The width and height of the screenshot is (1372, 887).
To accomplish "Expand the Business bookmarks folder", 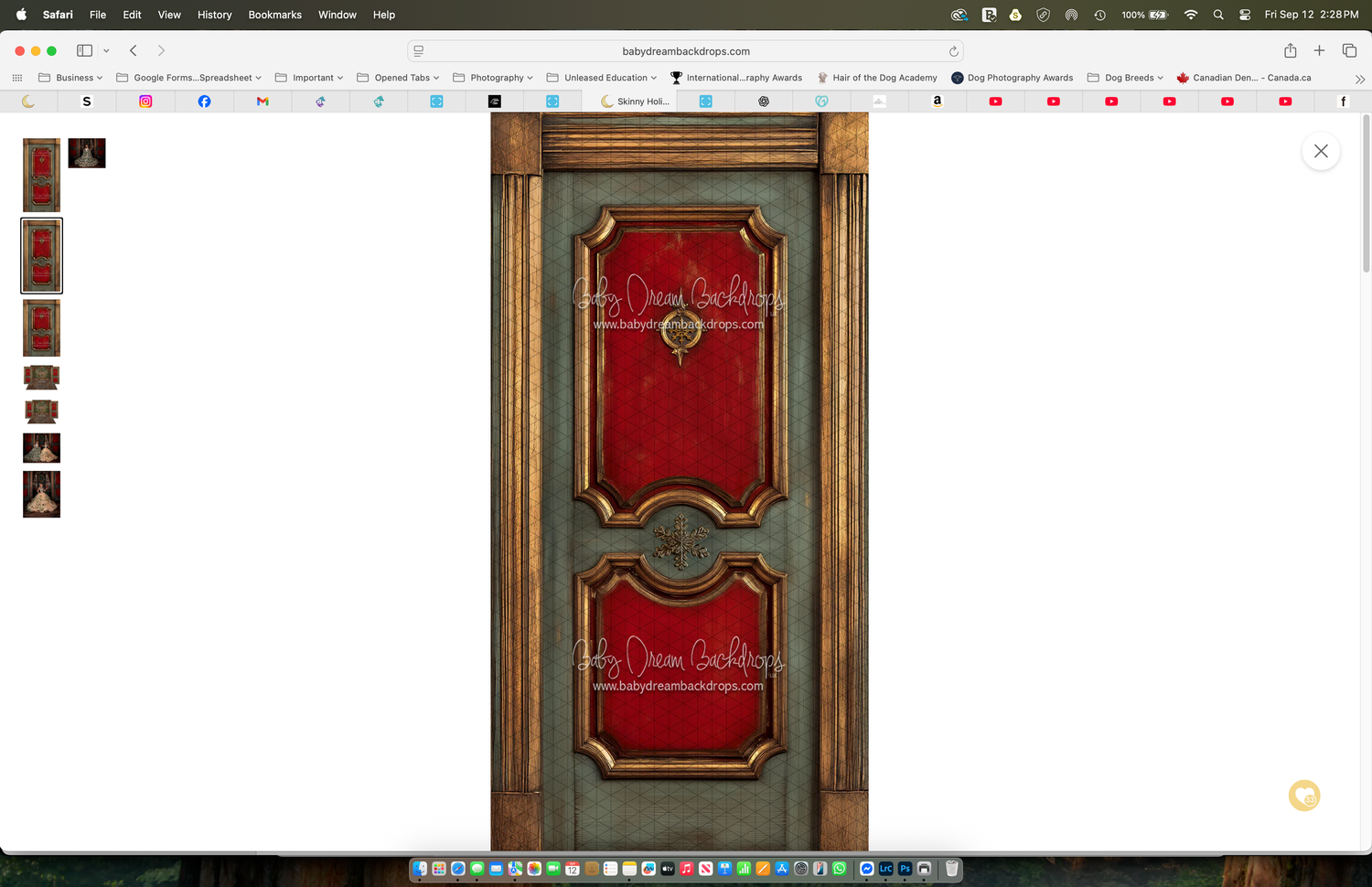I will click(70, 78).
